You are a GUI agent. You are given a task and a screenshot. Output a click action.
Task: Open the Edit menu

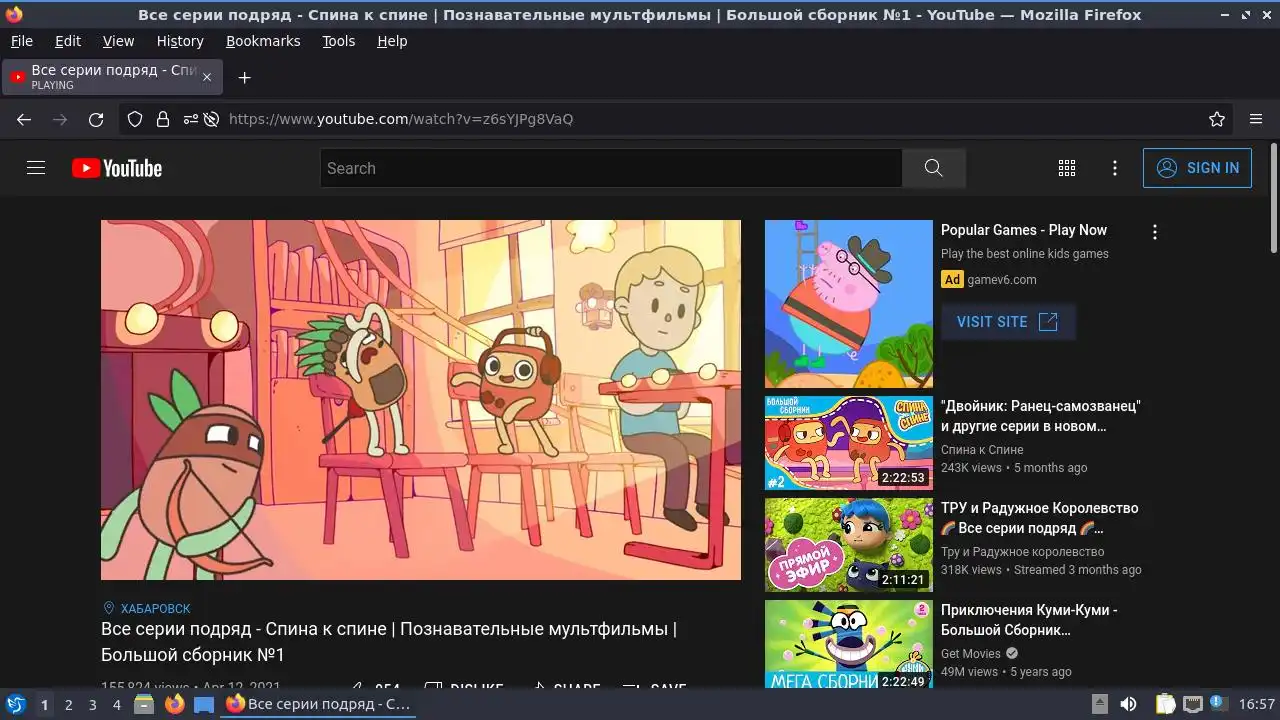point(68,41)
